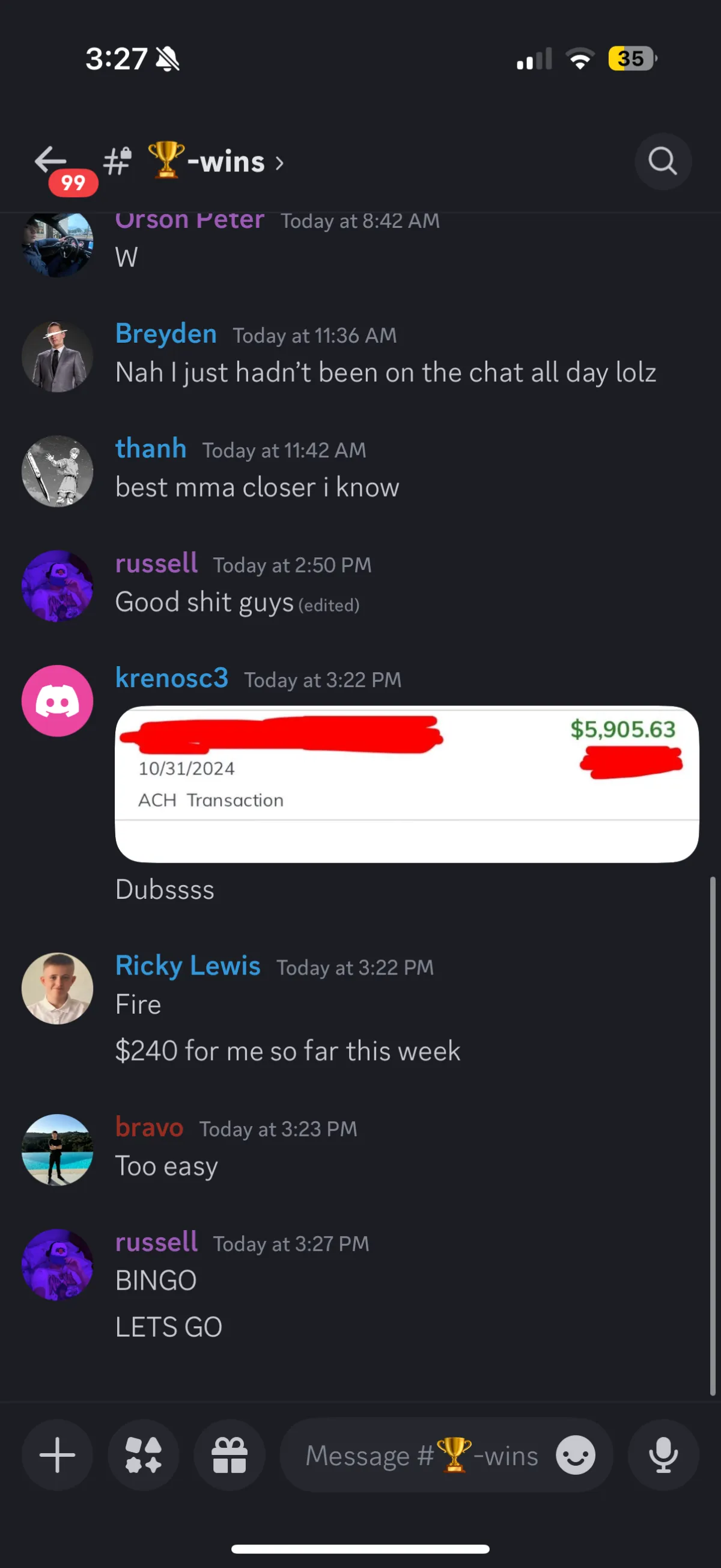
Task: Open the channel search magnifier icon
Action: 663,161
